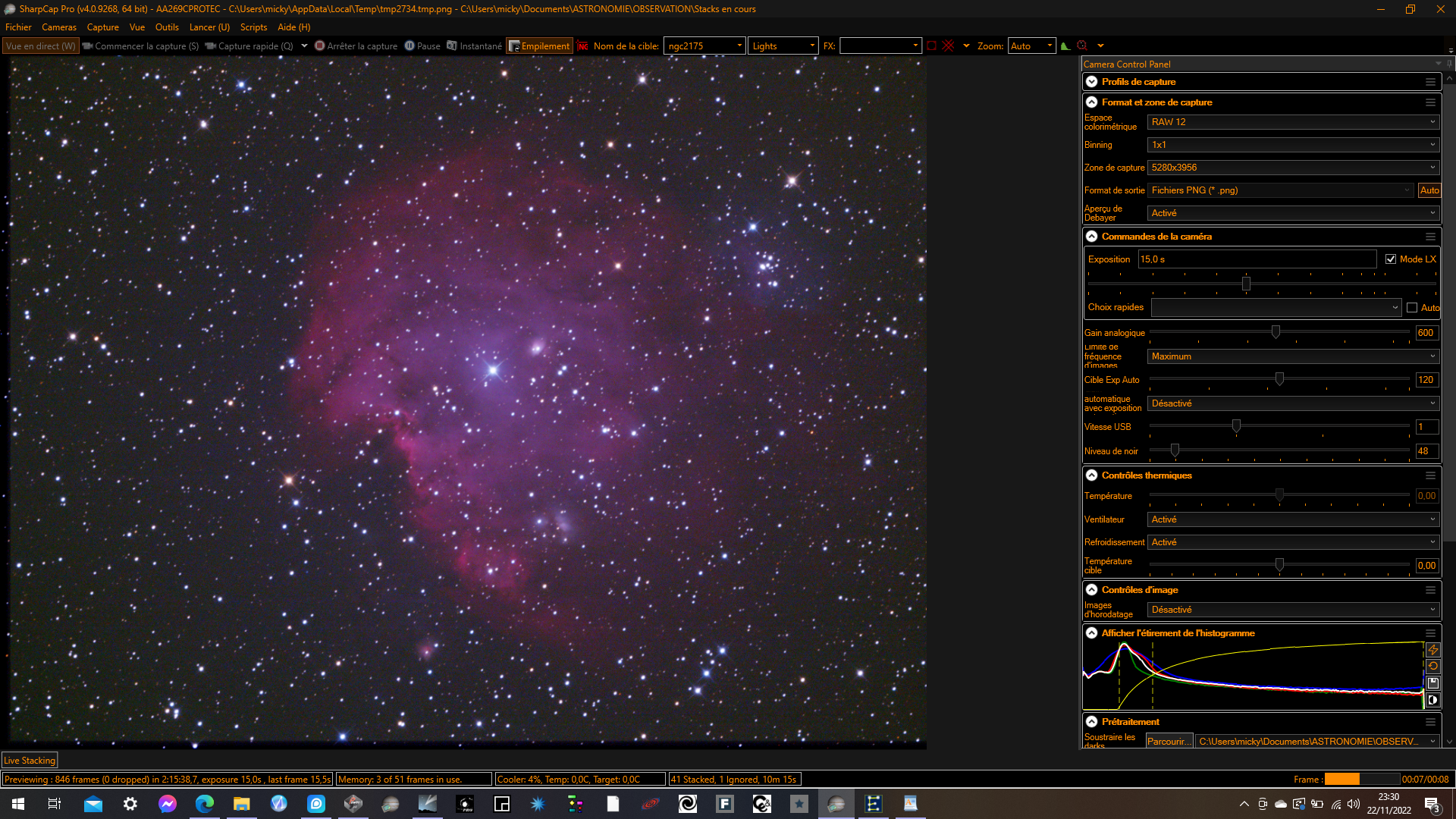Click the red magnifier focus icon in toolbar

pyautogui.click(x=1082, y=45)
